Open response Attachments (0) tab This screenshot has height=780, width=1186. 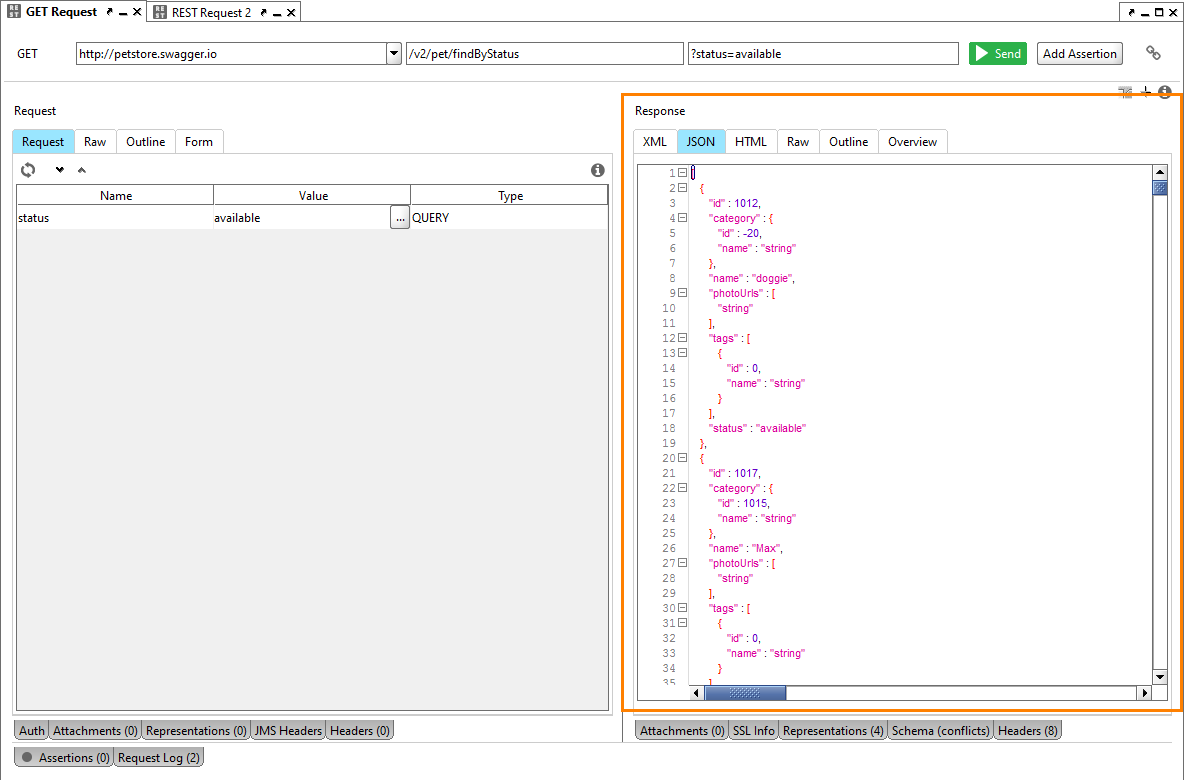[682, 730]
